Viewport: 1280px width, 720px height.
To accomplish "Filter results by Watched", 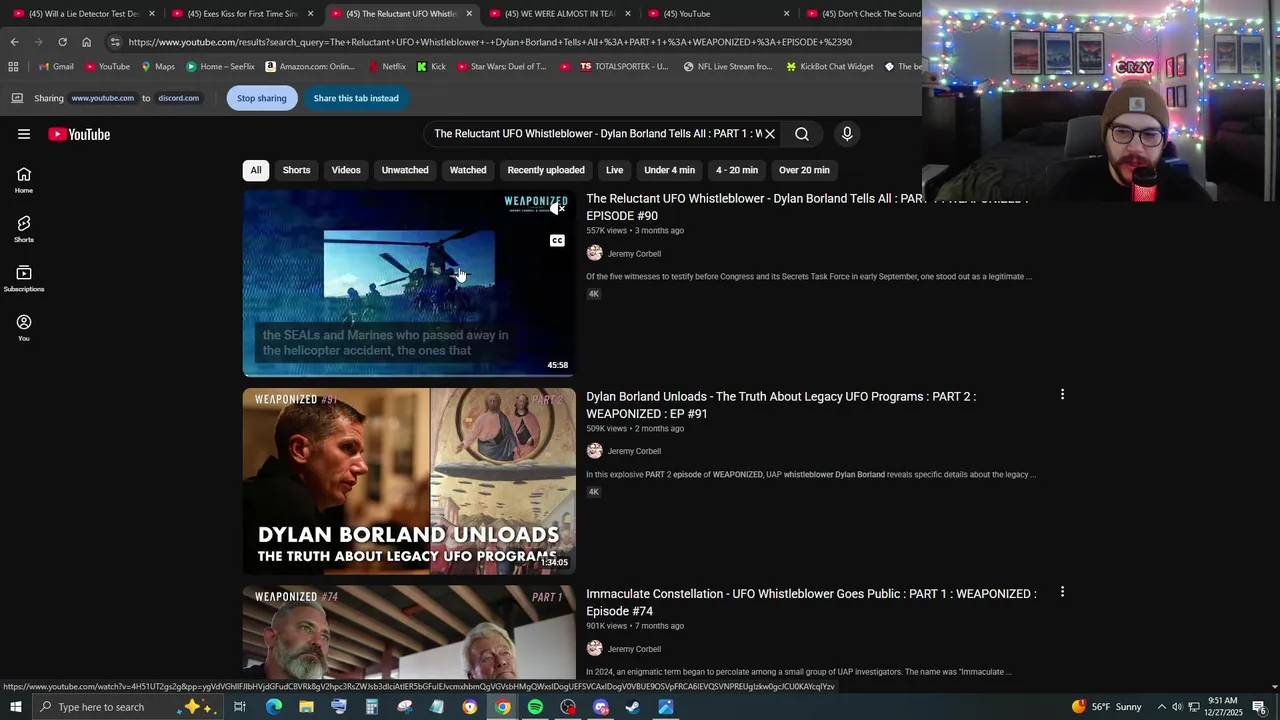I will [x=468, y=170].
